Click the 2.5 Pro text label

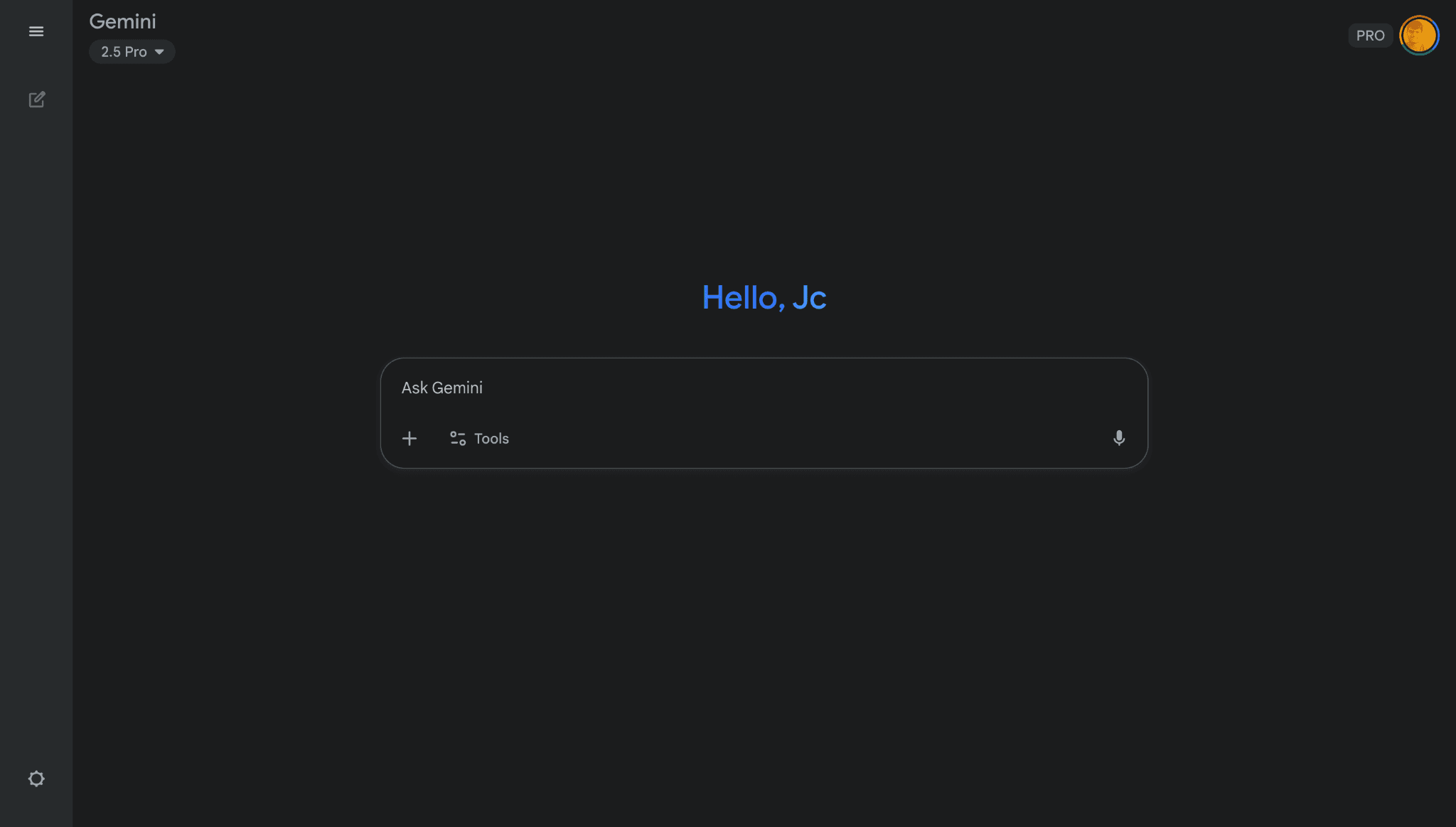(124, 52)
